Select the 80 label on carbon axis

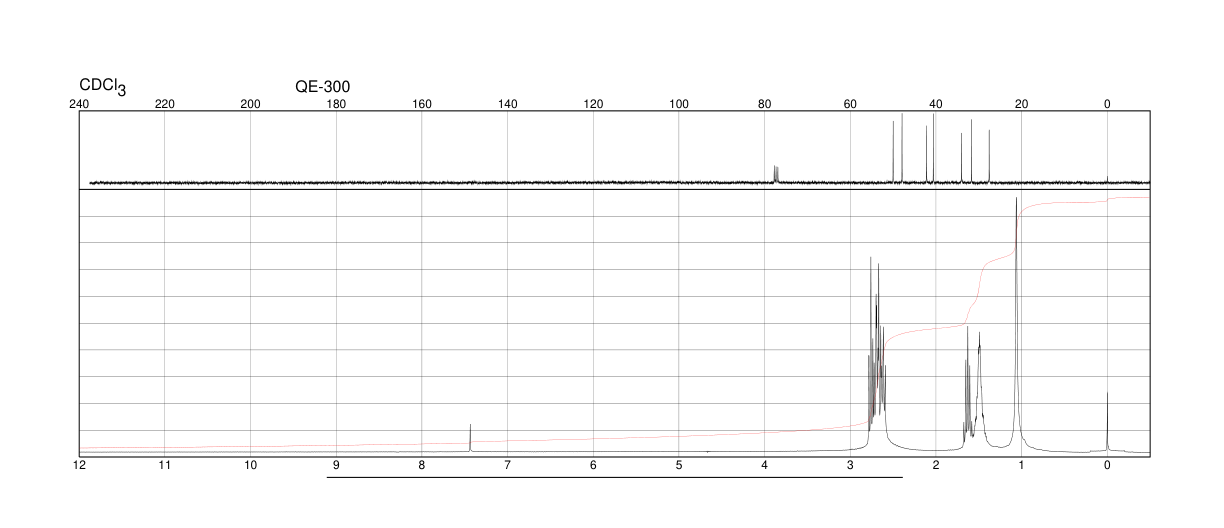point(765,104)
